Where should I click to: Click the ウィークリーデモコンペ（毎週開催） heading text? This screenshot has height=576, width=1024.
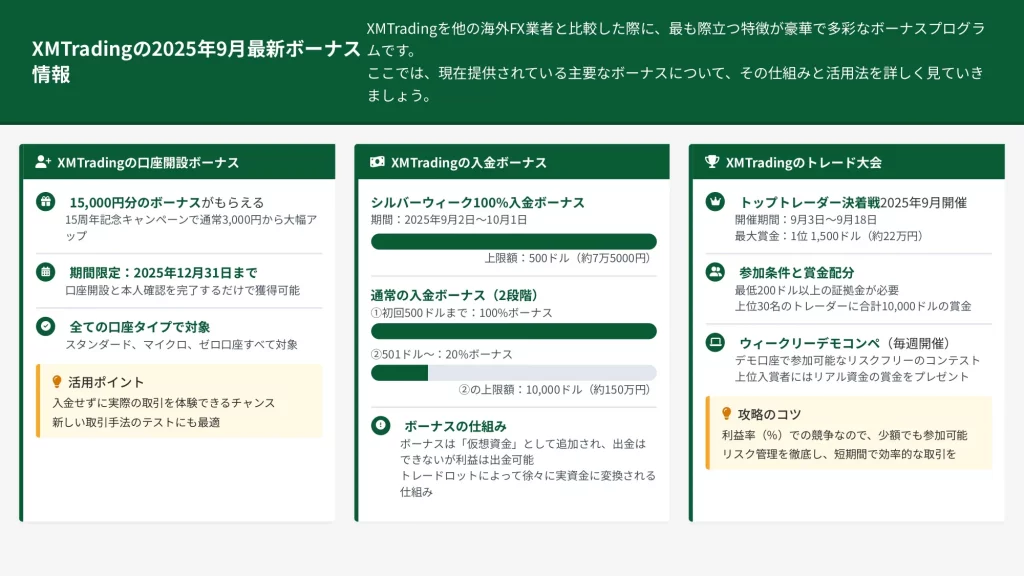(x=844, y=343)
